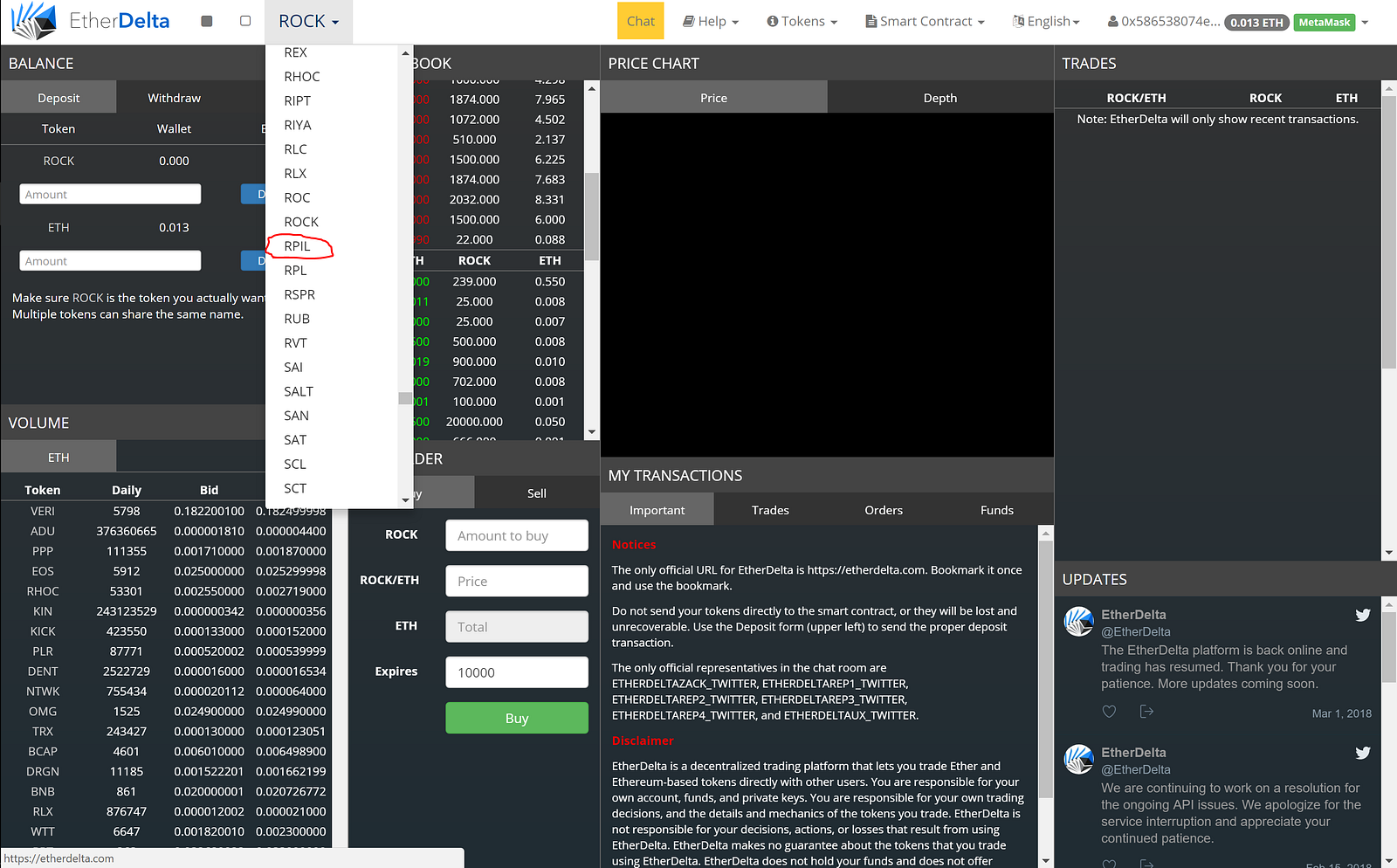This screenshot has height=868, width=1397.
Task: Click the KIN row in the Volume table
Action: (166, 611)
